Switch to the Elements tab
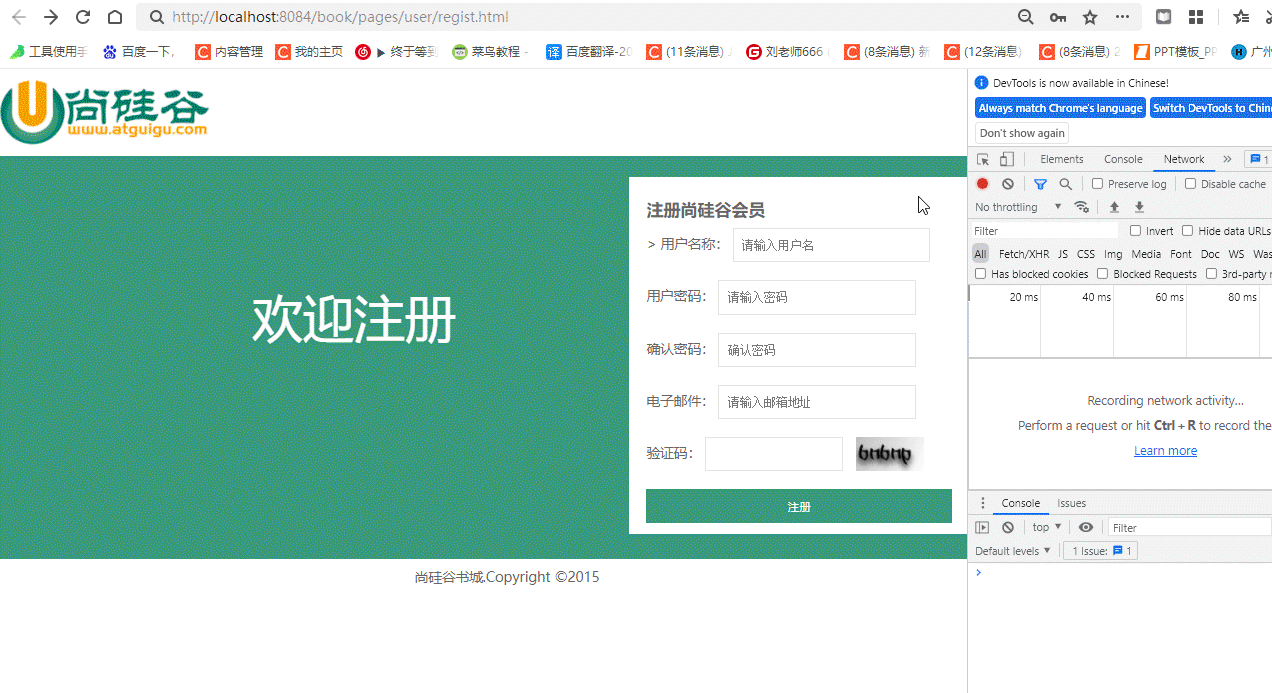 pos(1061,159)
